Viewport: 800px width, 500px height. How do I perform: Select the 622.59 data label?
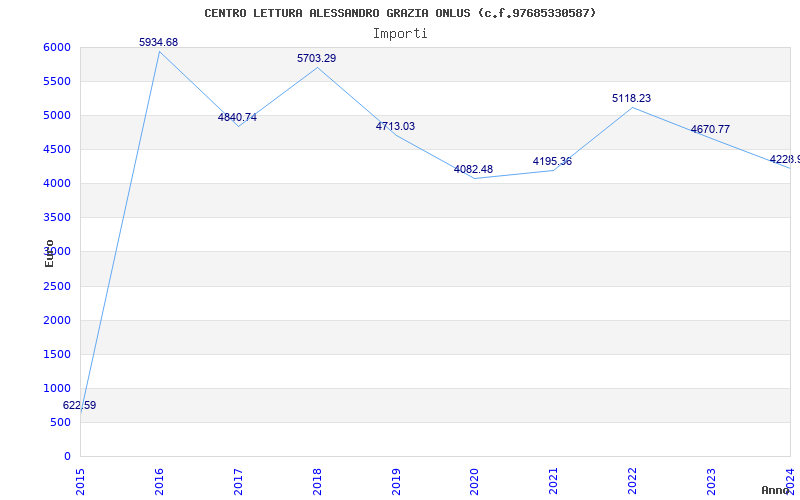80,406
